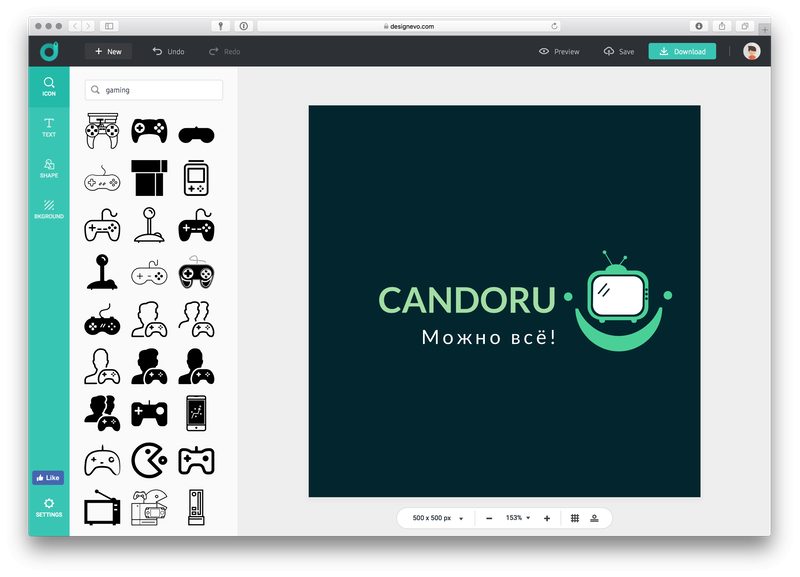Reload the page in the browser

554,26
